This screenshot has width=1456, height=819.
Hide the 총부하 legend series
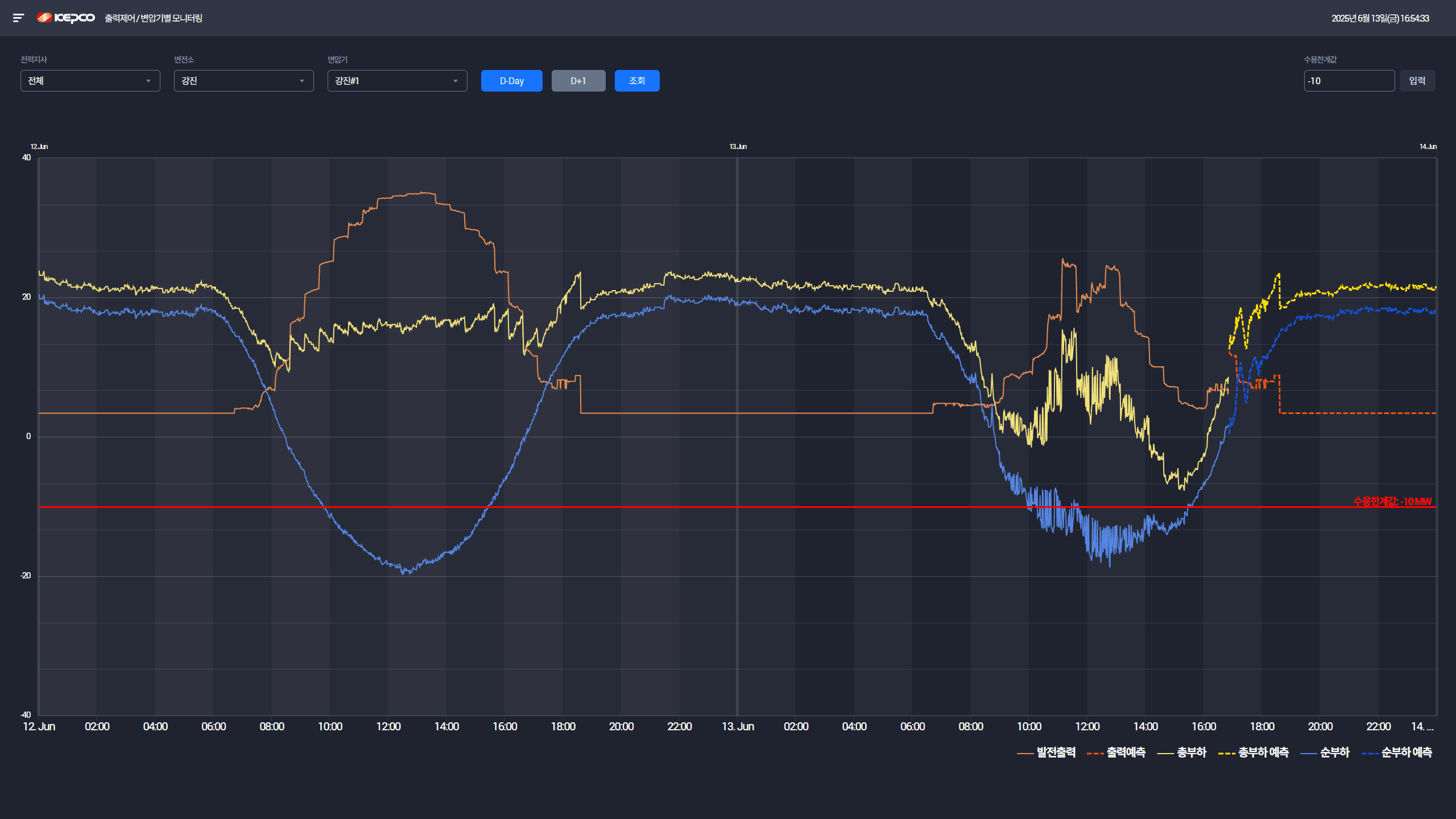(x=1191, y=752)
